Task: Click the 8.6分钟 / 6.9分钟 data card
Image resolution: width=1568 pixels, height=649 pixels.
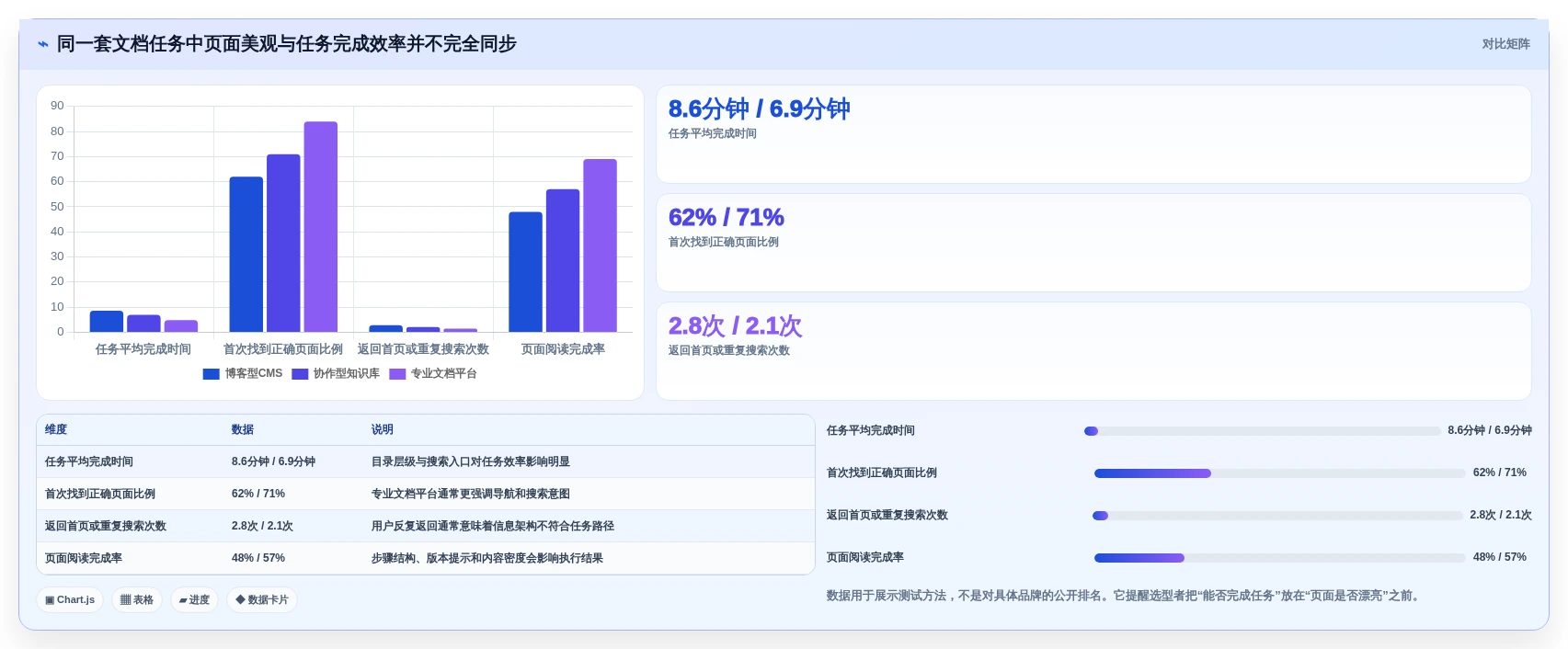Action: 1093,134
